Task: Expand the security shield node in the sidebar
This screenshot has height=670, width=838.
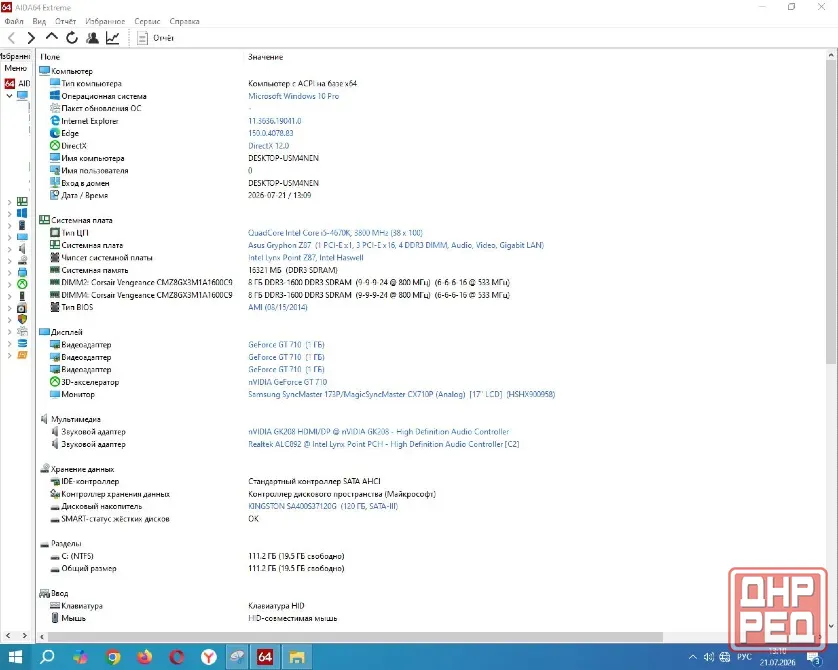Action: tap(9, 320)
